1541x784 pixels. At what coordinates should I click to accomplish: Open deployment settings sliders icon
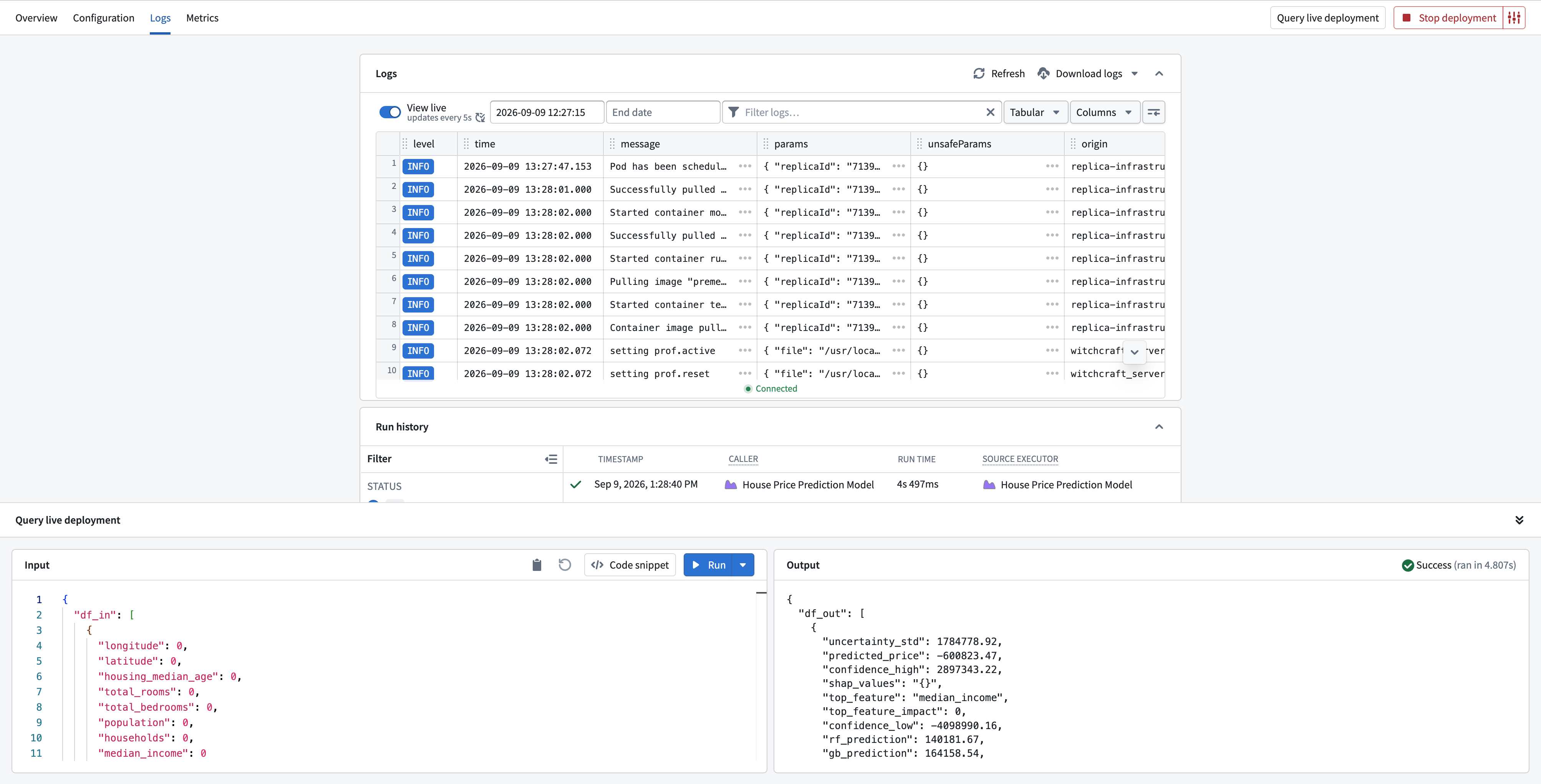(1514, 18)
